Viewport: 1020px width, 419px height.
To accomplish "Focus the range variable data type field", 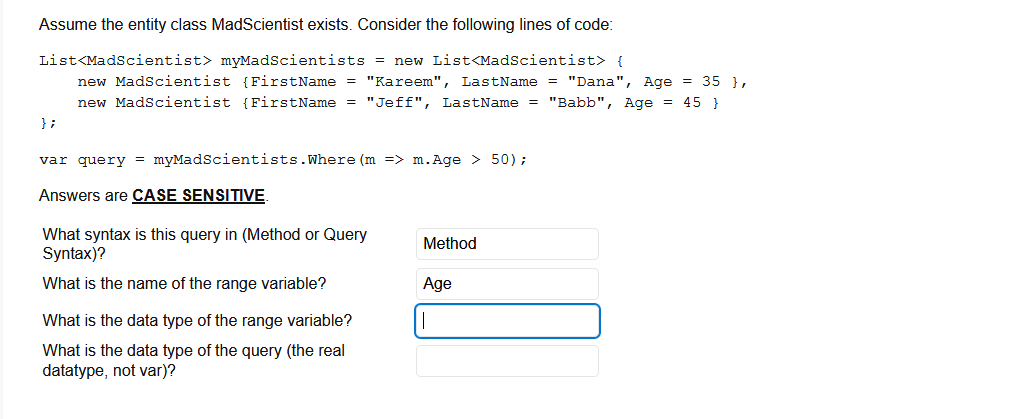I will [507, 321].
